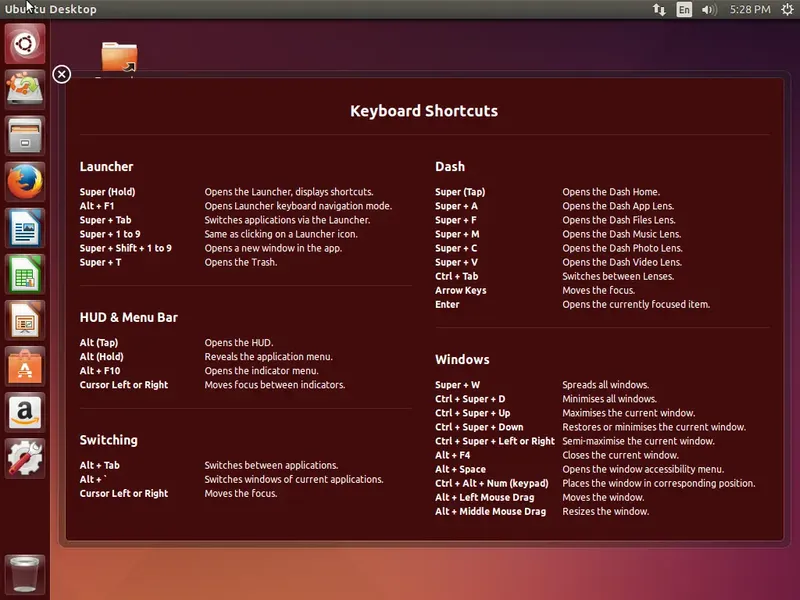Open LibreOffice Calc
Screen dimensions: 800x600
[25, 273]
